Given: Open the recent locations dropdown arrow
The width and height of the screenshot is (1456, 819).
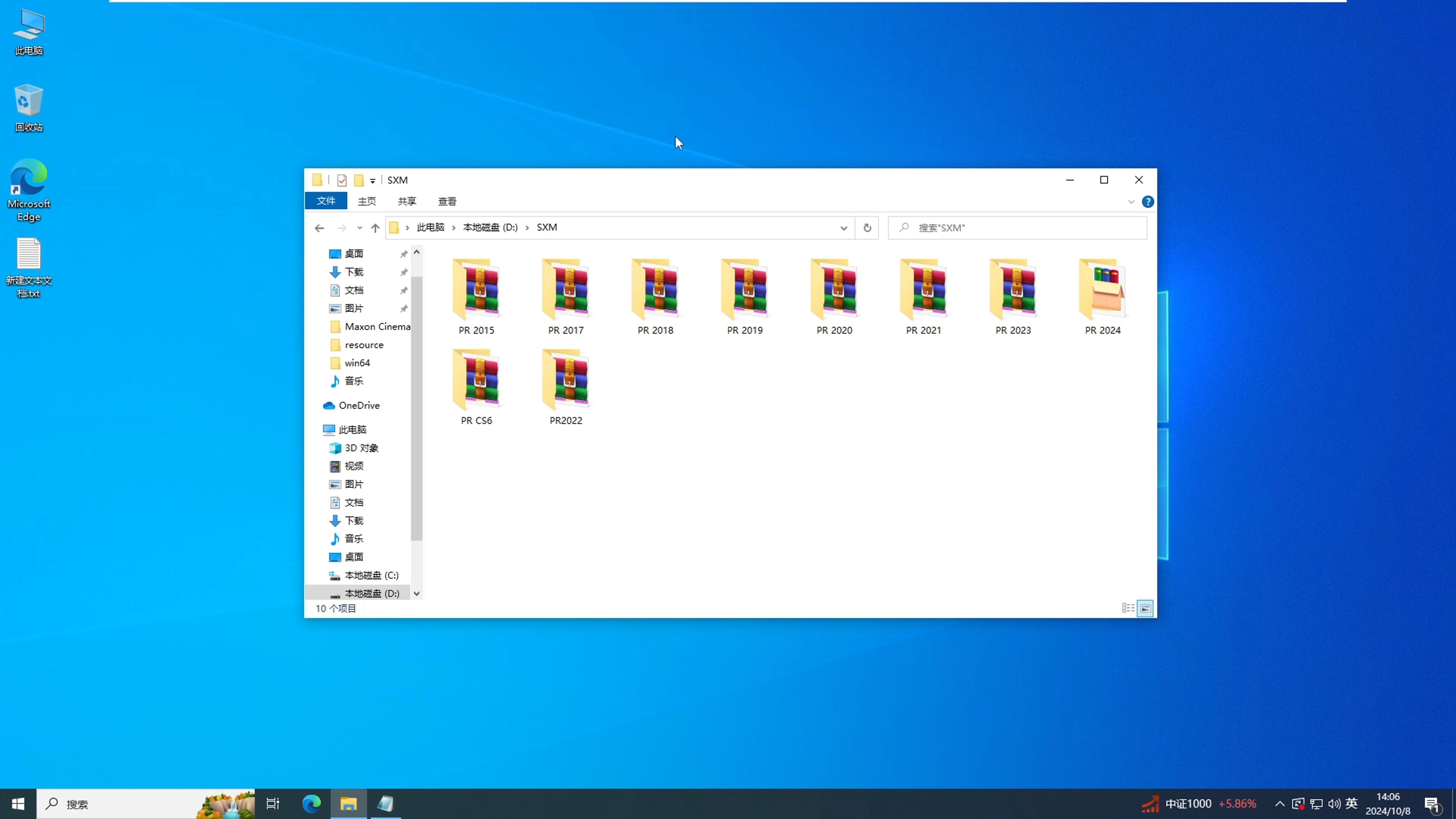Looking at the screenshot, I should tap(359, 228).
